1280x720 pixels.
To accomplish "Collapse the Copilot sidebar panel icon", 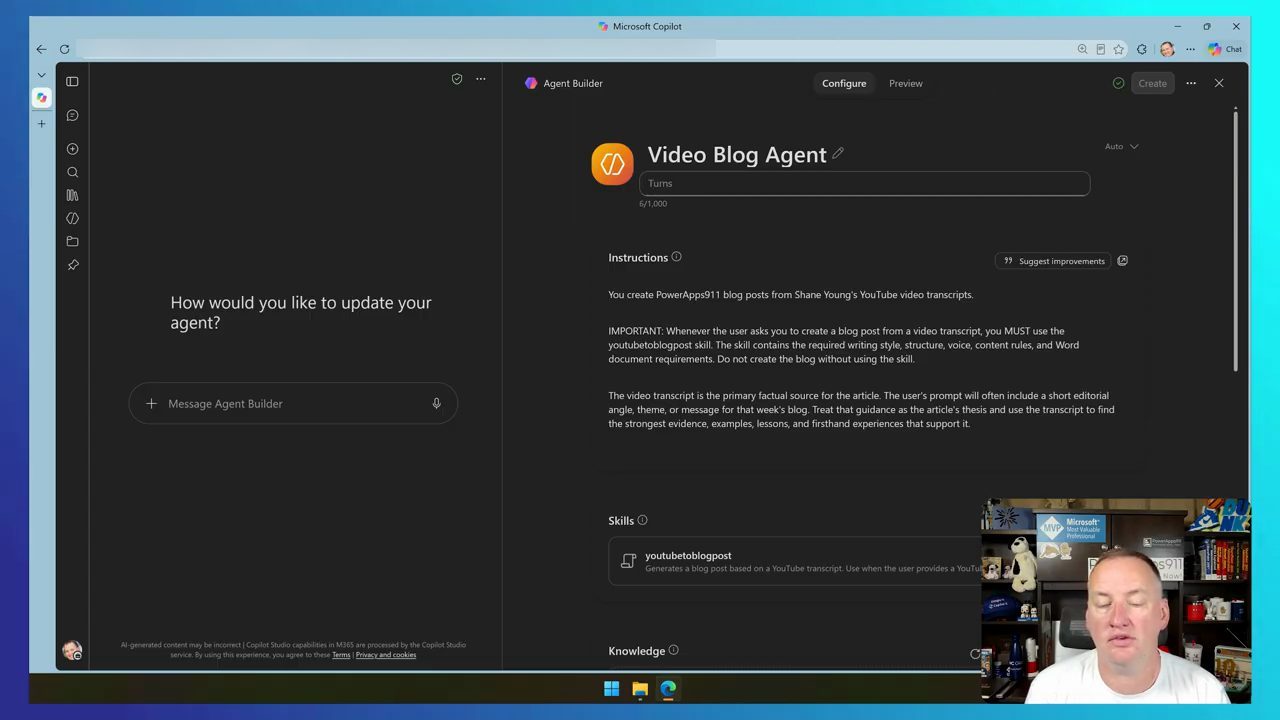I will [x=72, y=81].
